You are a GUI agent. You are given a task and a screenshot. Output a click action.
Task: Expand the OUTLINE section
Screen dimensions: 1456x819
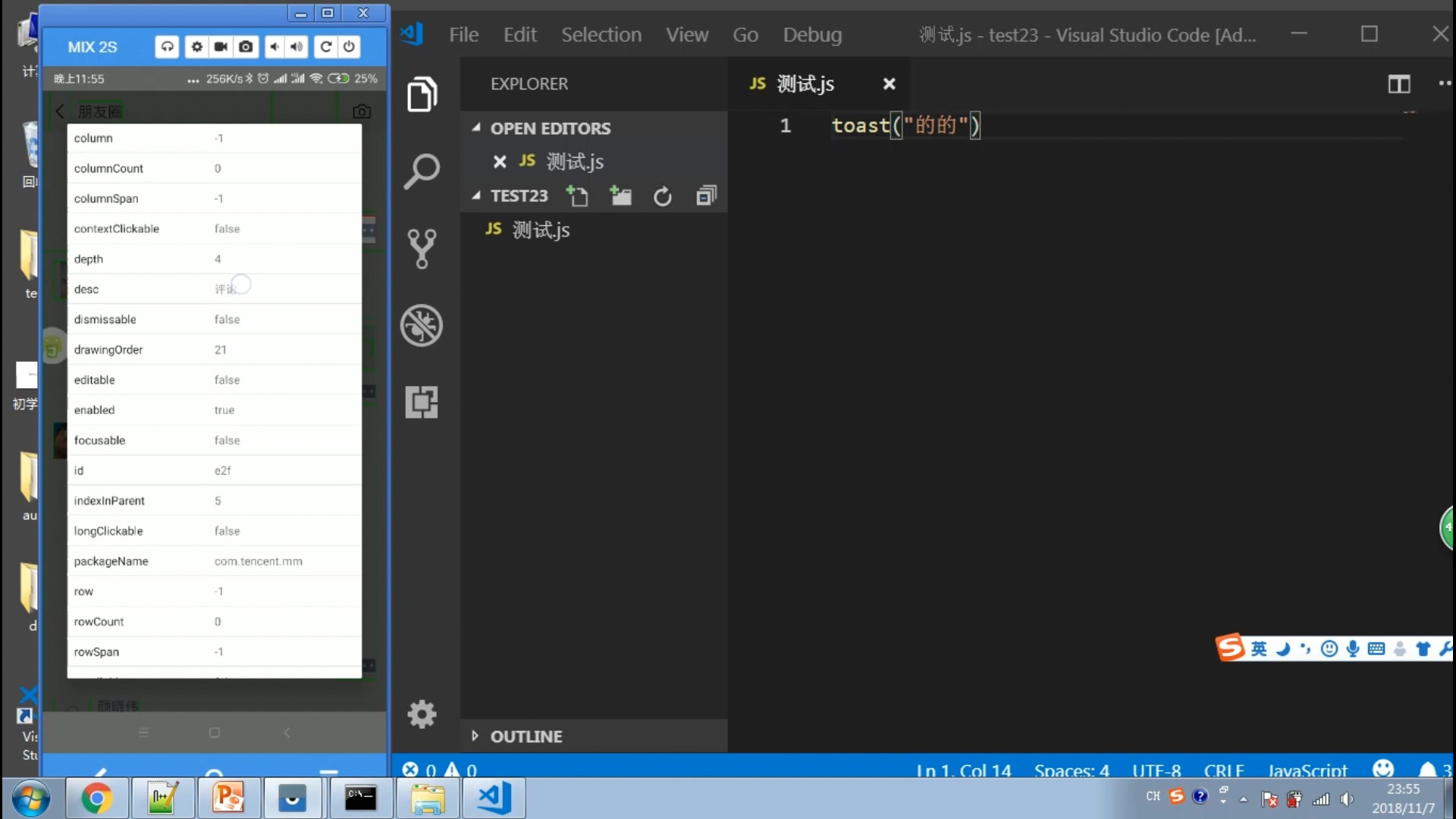[x=475, y=736]
